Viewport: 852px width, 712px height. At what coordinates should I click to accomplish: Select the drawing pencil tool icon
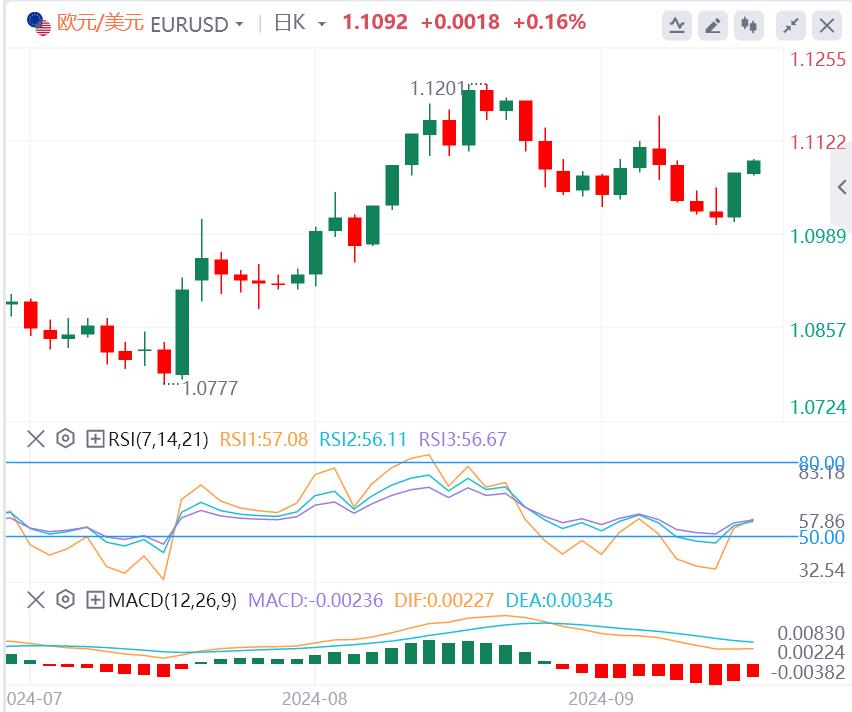tap(713, 25)
